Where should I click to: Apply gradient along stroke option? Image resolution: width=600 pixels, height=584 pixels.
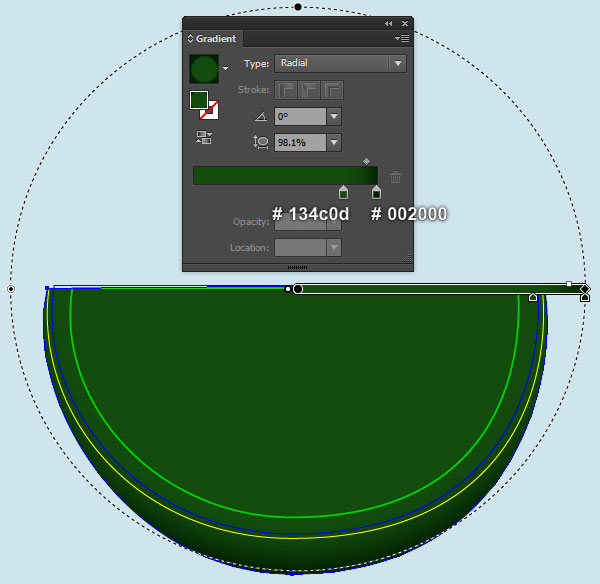pyautogui.click(x=309, y=90)
